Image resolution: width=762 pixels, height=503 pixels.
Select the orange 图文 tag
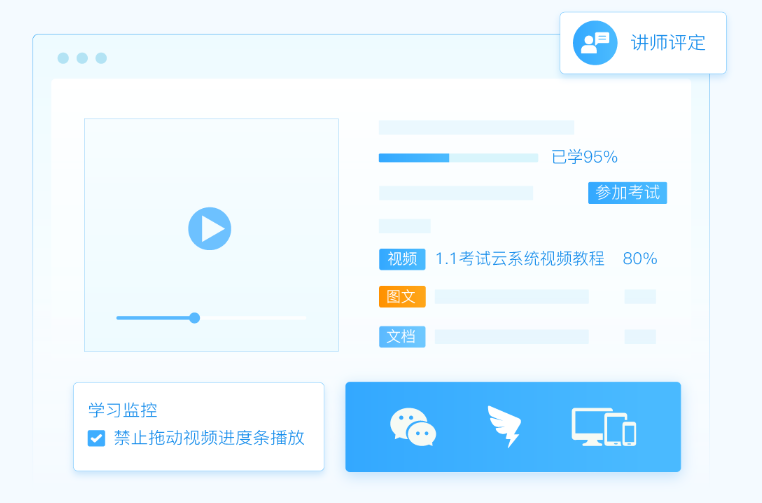click(x=402, y=297)
